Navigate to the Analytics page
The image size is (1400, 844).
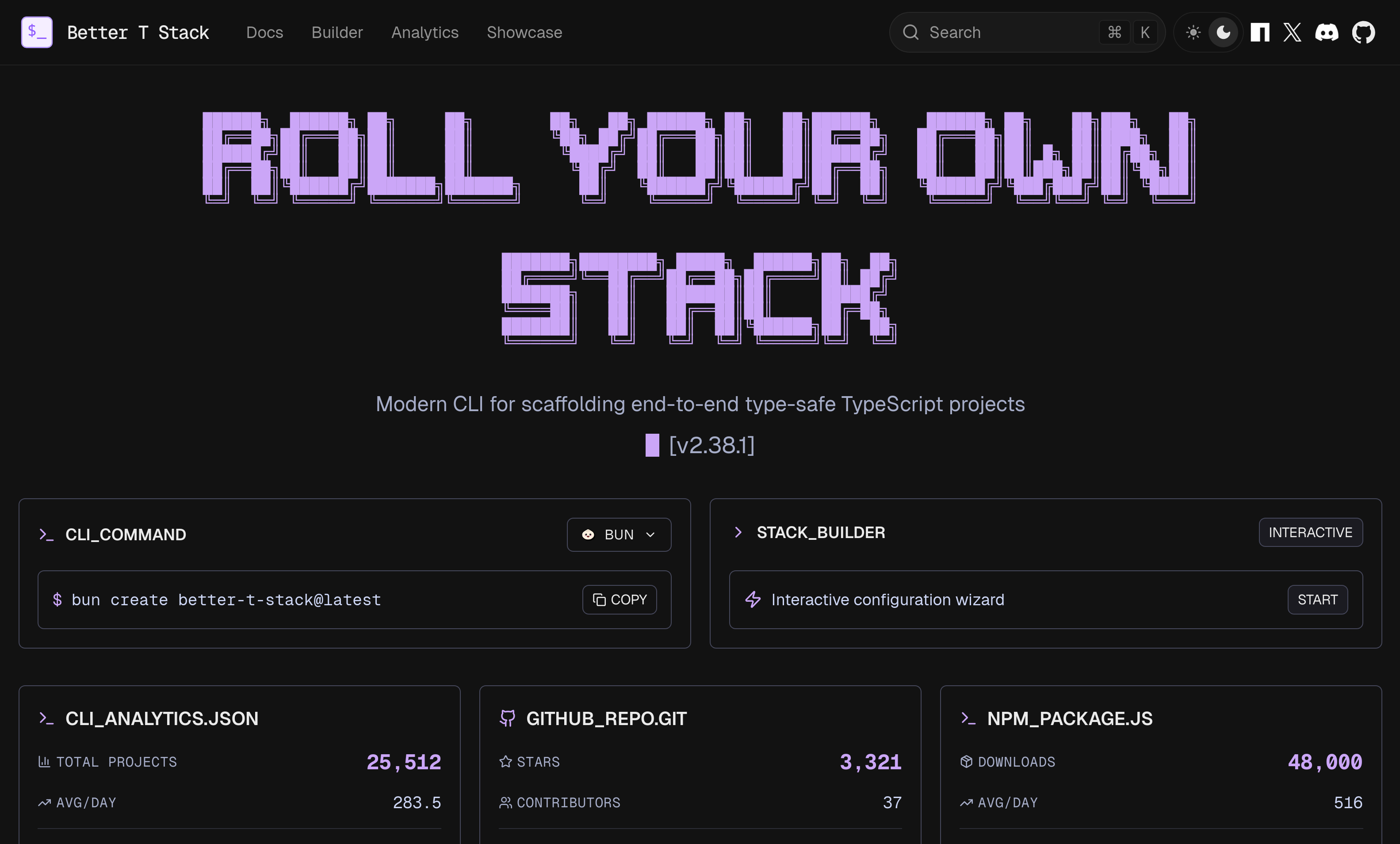pyautogui.click(x=425, y=32)
